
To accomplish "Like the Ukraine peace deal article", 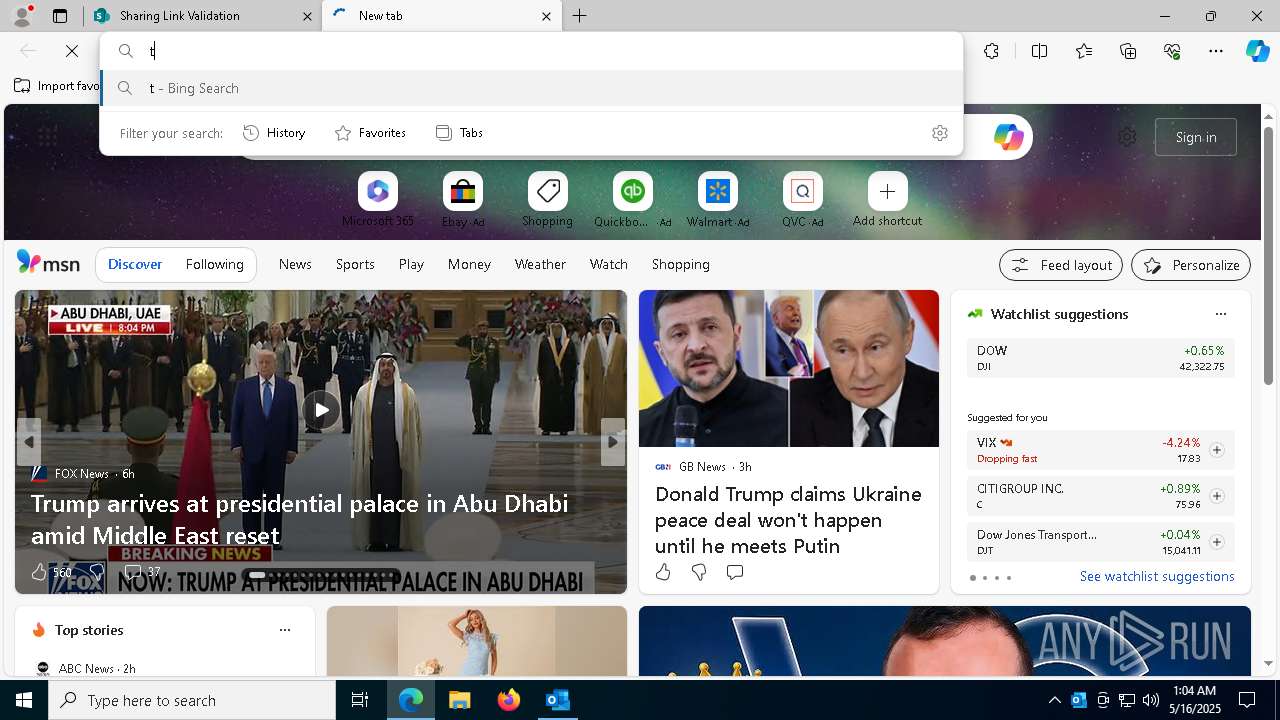I will [x=663, y=572].
